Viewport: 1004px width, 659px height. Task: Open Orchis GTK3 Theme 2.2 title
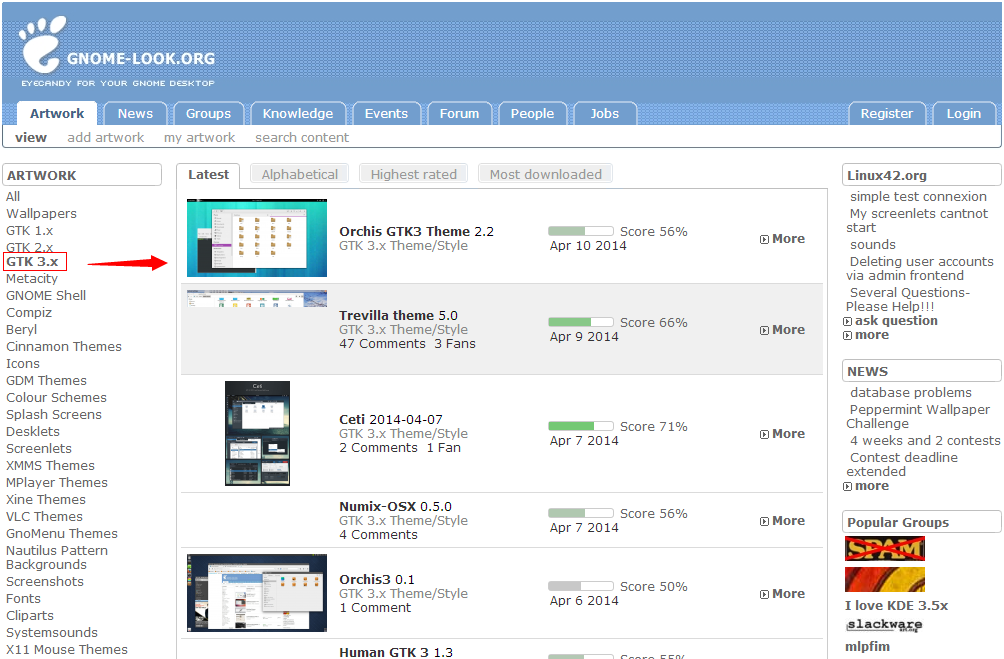point(416,231)
